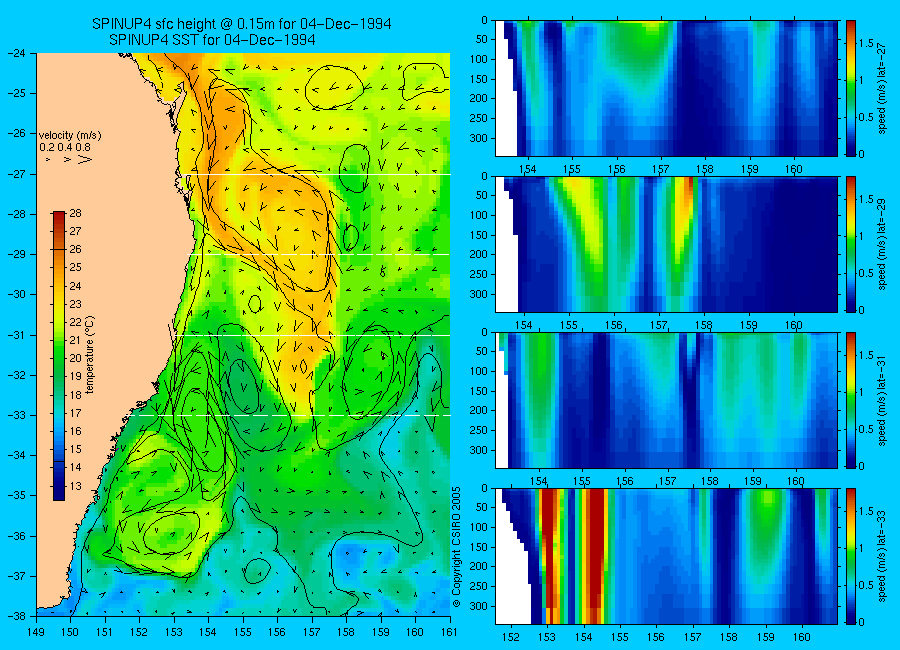This screenshot has width=900, height=650.
Task: Click the 'temperature (°C)' color bar label
Action: coord(89,355)
